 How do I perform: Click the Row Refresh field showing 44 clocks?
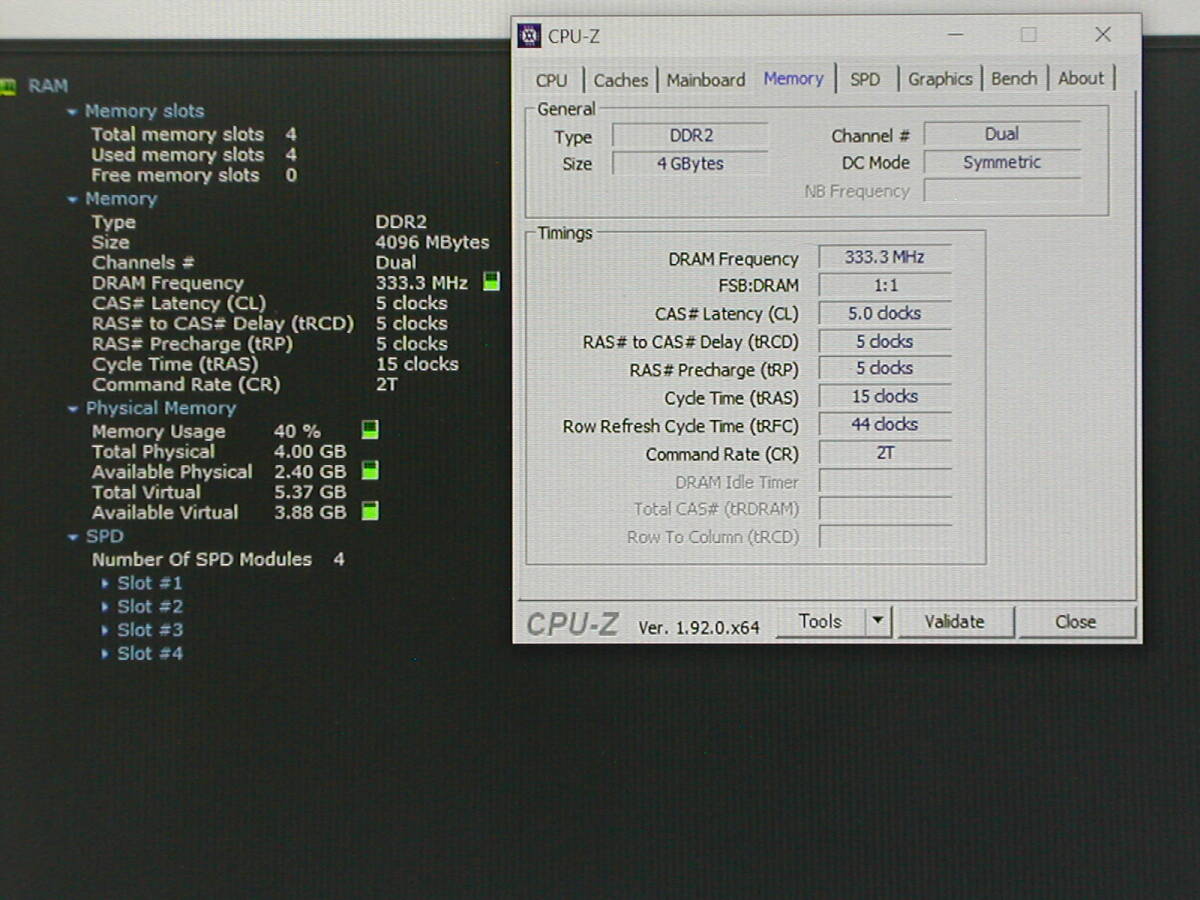pos(884,424)
